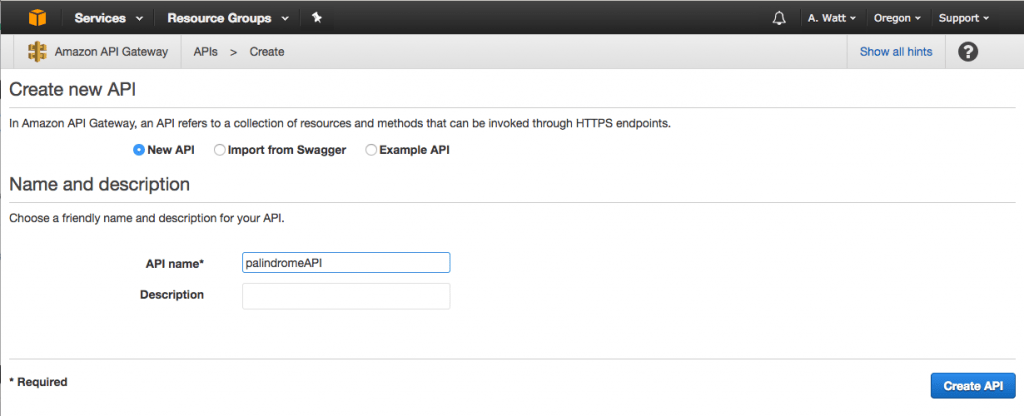
Task: Click the API name text field
Action: tap(346, 262)
